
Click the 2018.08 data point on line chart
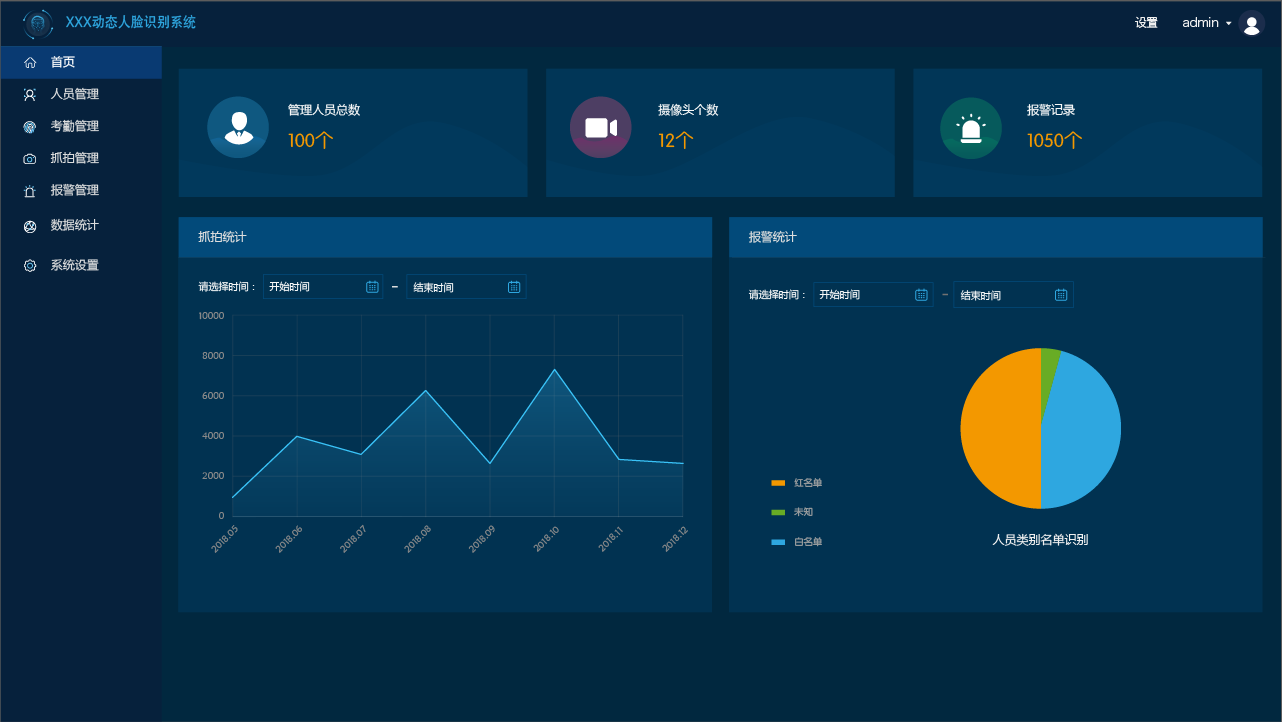click(x=426, y=391)
